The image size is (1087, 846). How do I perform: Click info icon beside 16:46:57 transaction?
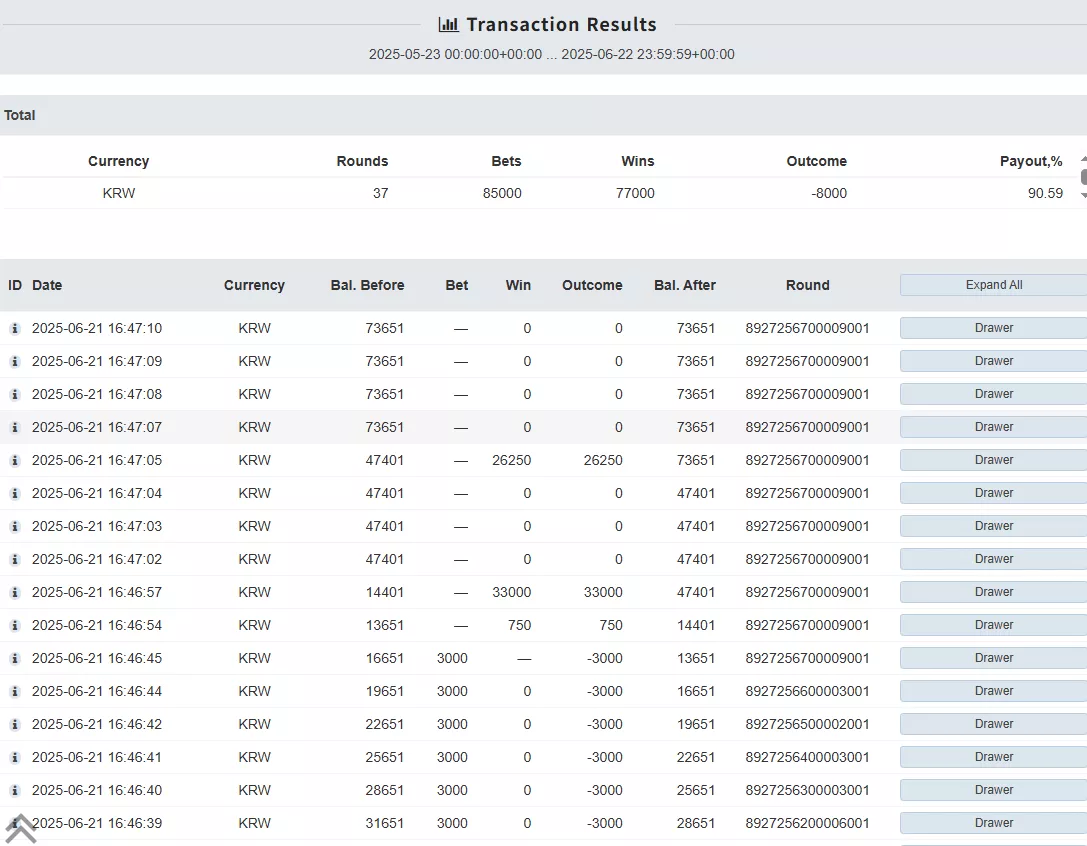click(x=15, y=592)
